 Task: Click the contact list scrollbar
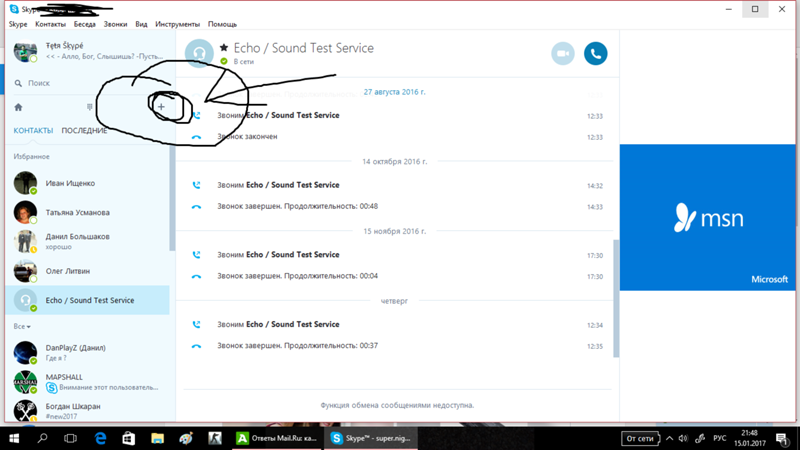click(172, 199)
